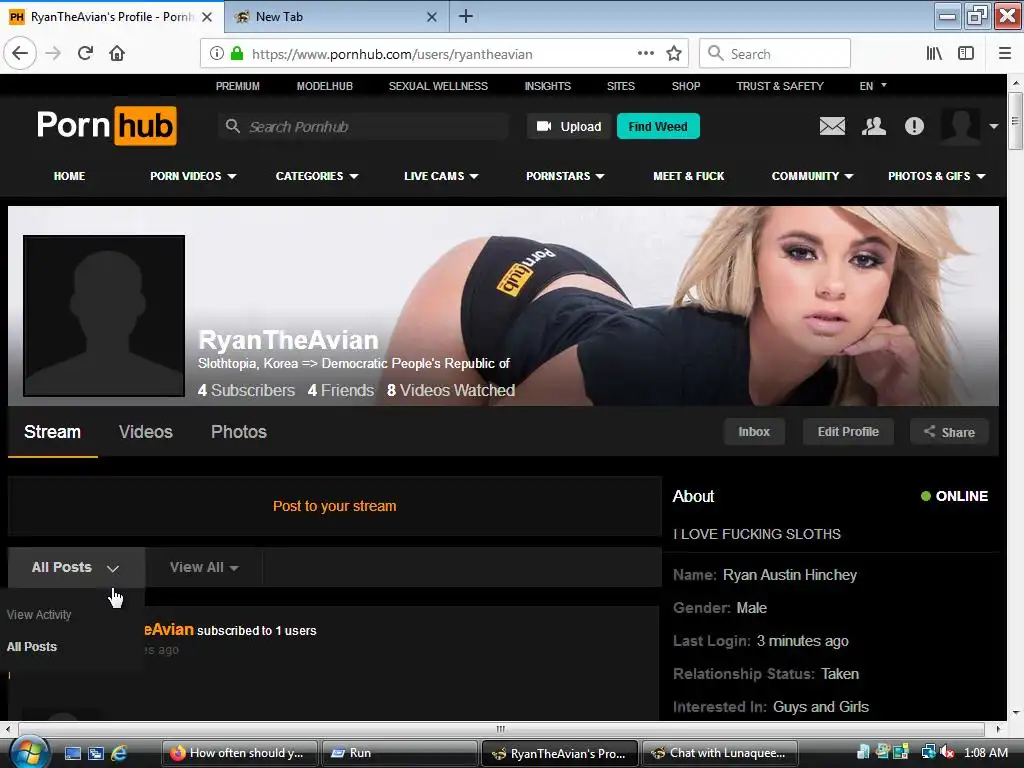Show site information icon in address bar

click(216, 54)
